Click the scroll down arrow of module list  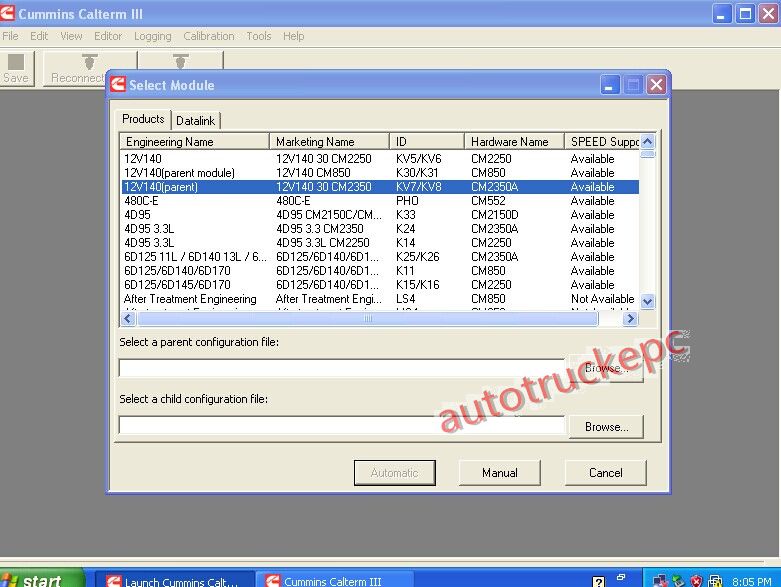pos(648,302)
